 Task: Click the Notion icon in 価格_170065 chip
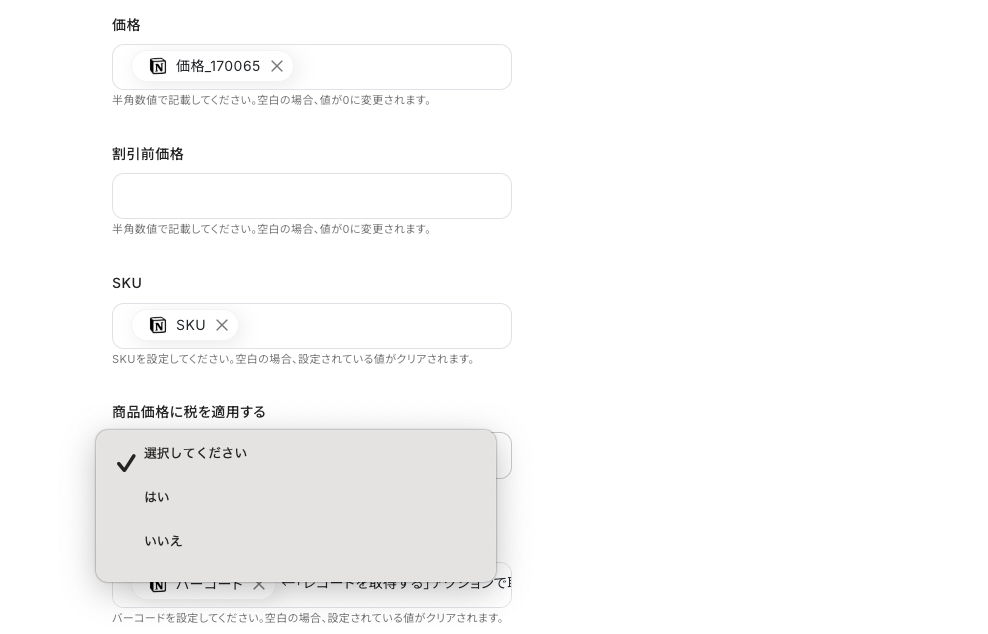(x=158, y=66)
